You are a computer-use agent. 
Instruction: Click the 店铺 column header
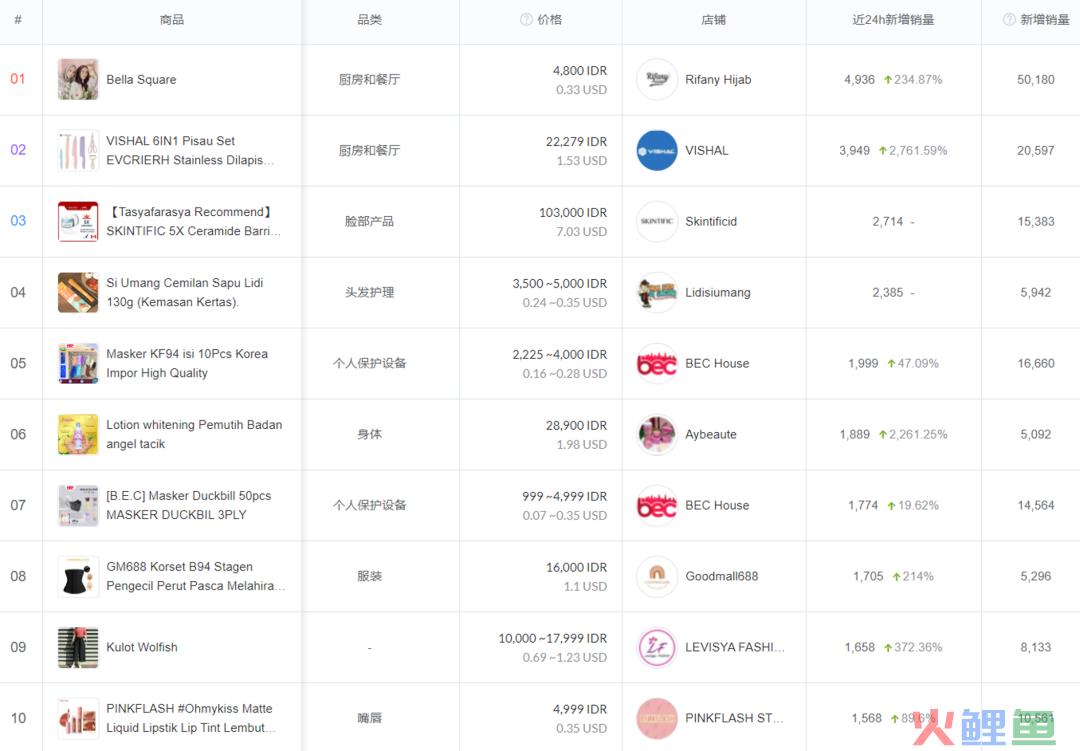point(714,19)
